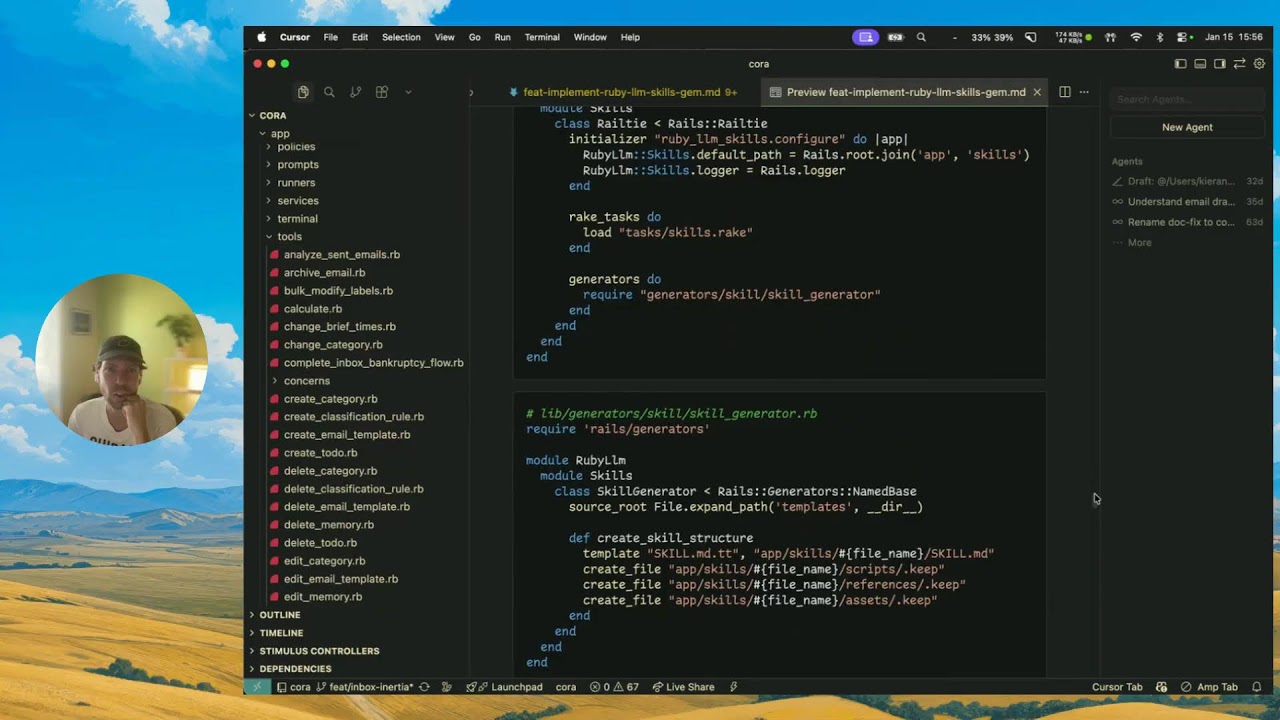This screenshot has width=1280, height=720.
Task: Open edit_email_template.rb file
Action: point(340,579)
